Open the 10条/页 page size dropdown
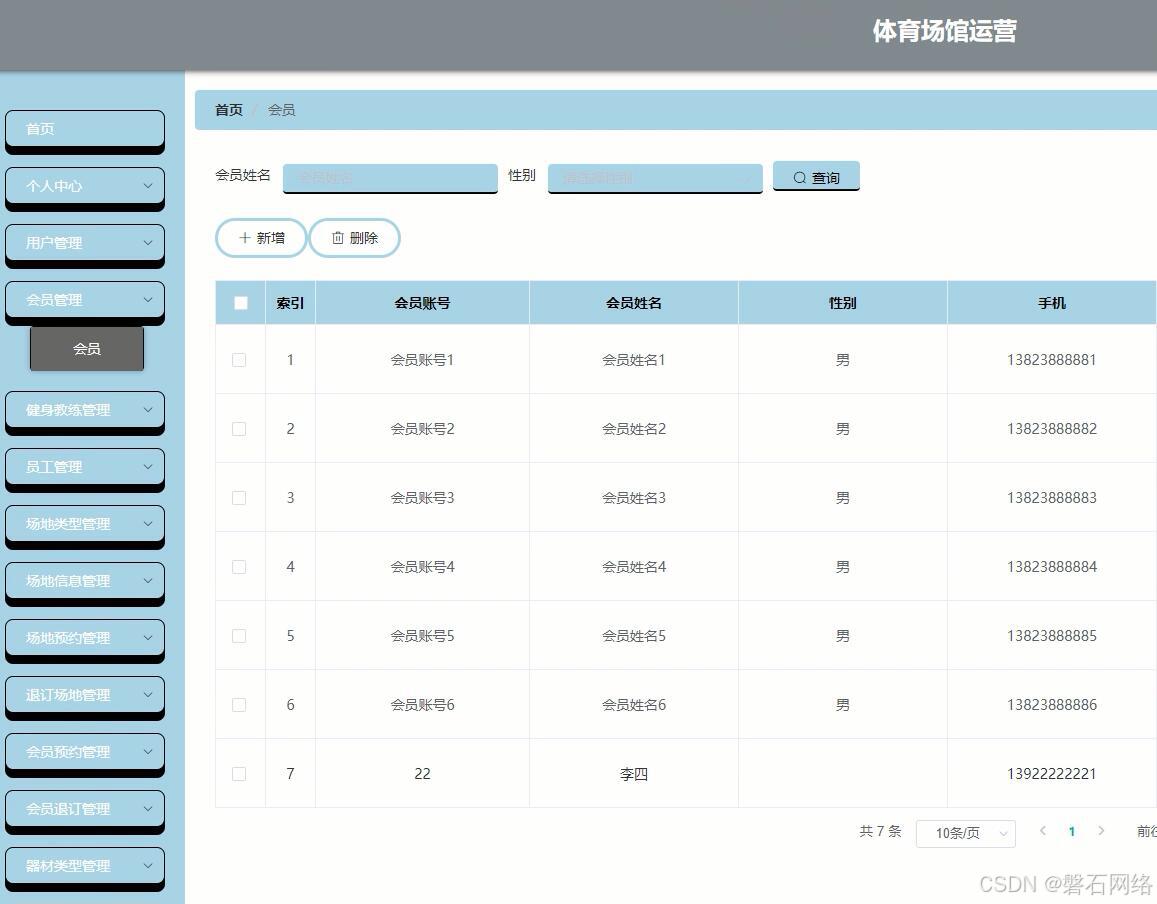This screenshot has width=1157, height=904. coord(965,833)
